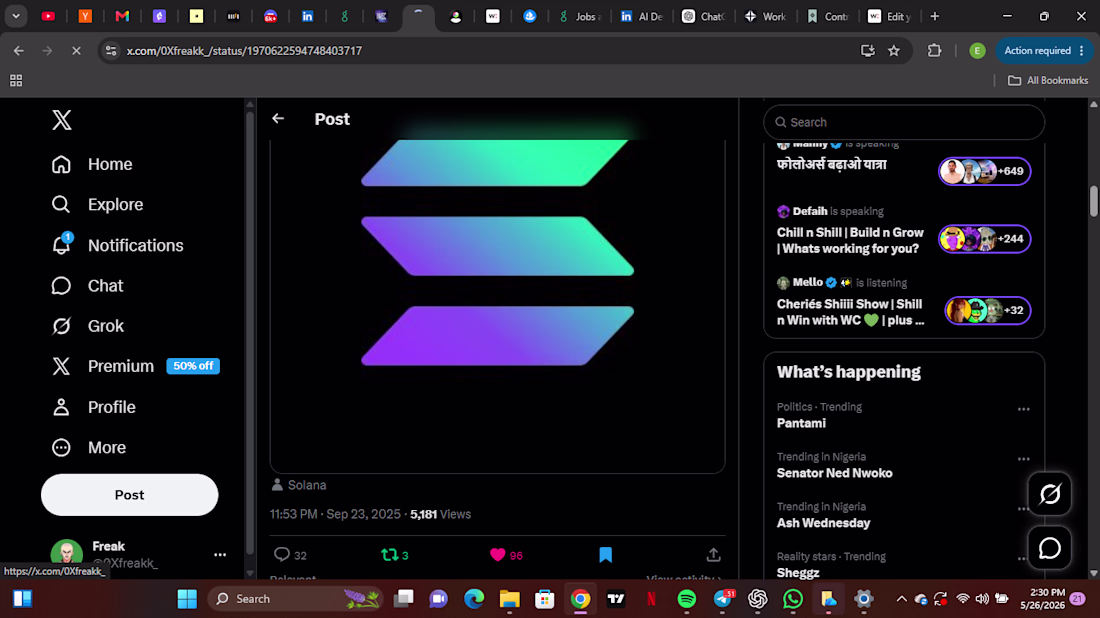Open Explore from the sidebar

(98, 204)
